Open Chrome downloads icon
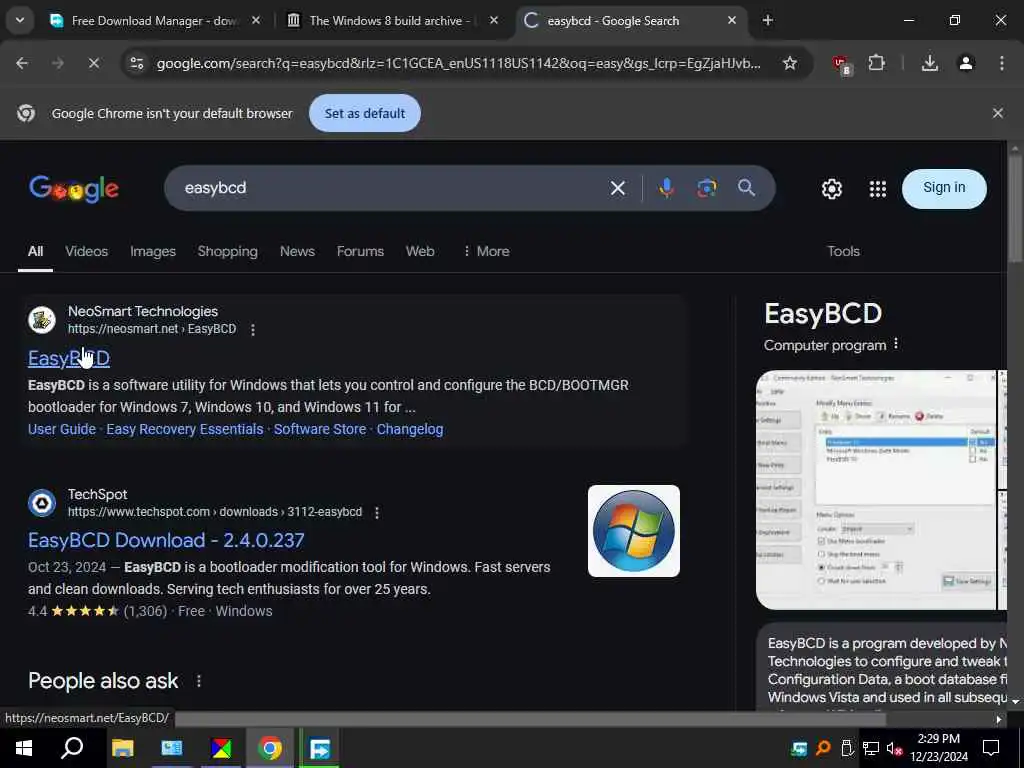 (x=929, y=63)
